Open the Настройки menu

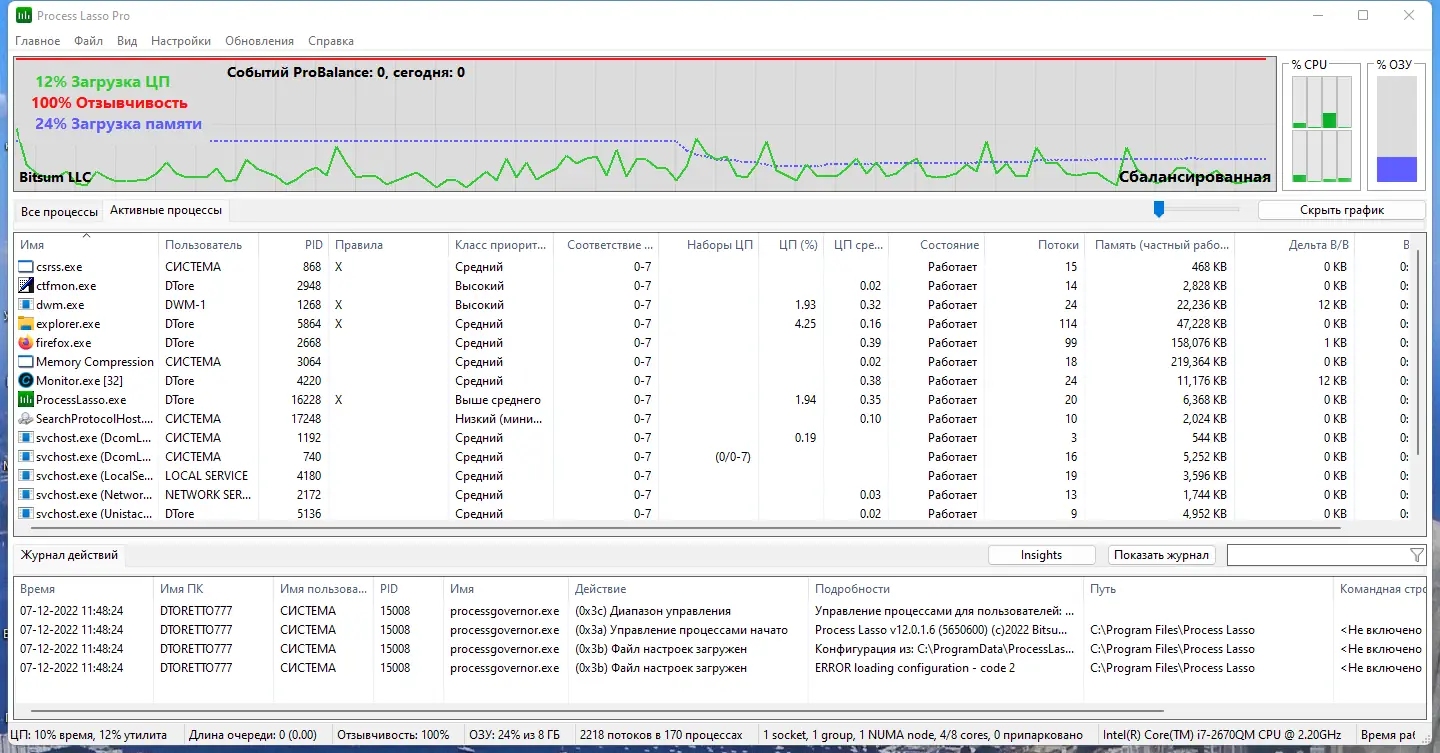(x=181, y=41)
